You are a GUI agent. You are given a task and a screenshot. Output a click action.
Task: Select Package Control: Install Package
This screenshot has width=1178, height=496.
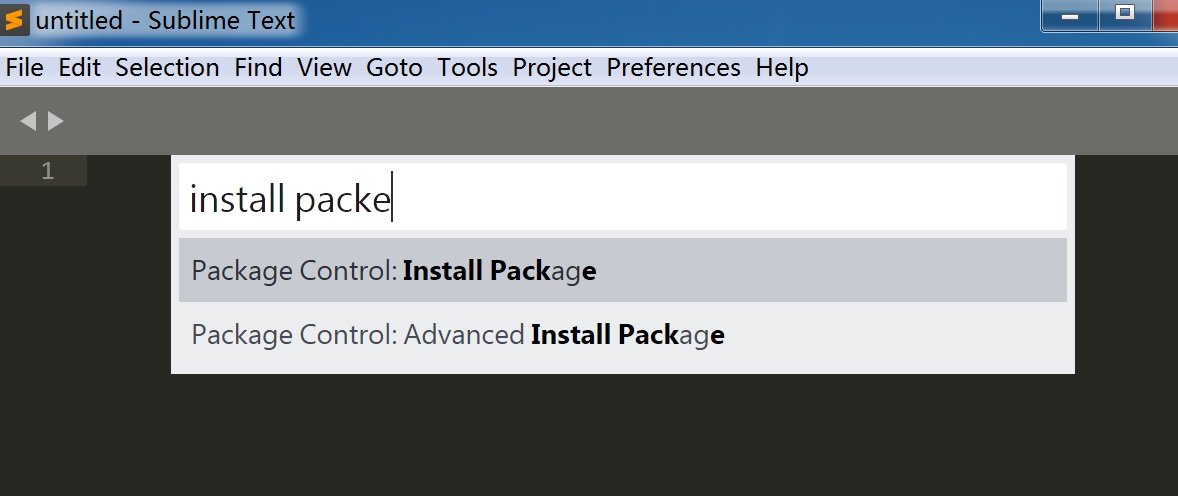point(623,271)
